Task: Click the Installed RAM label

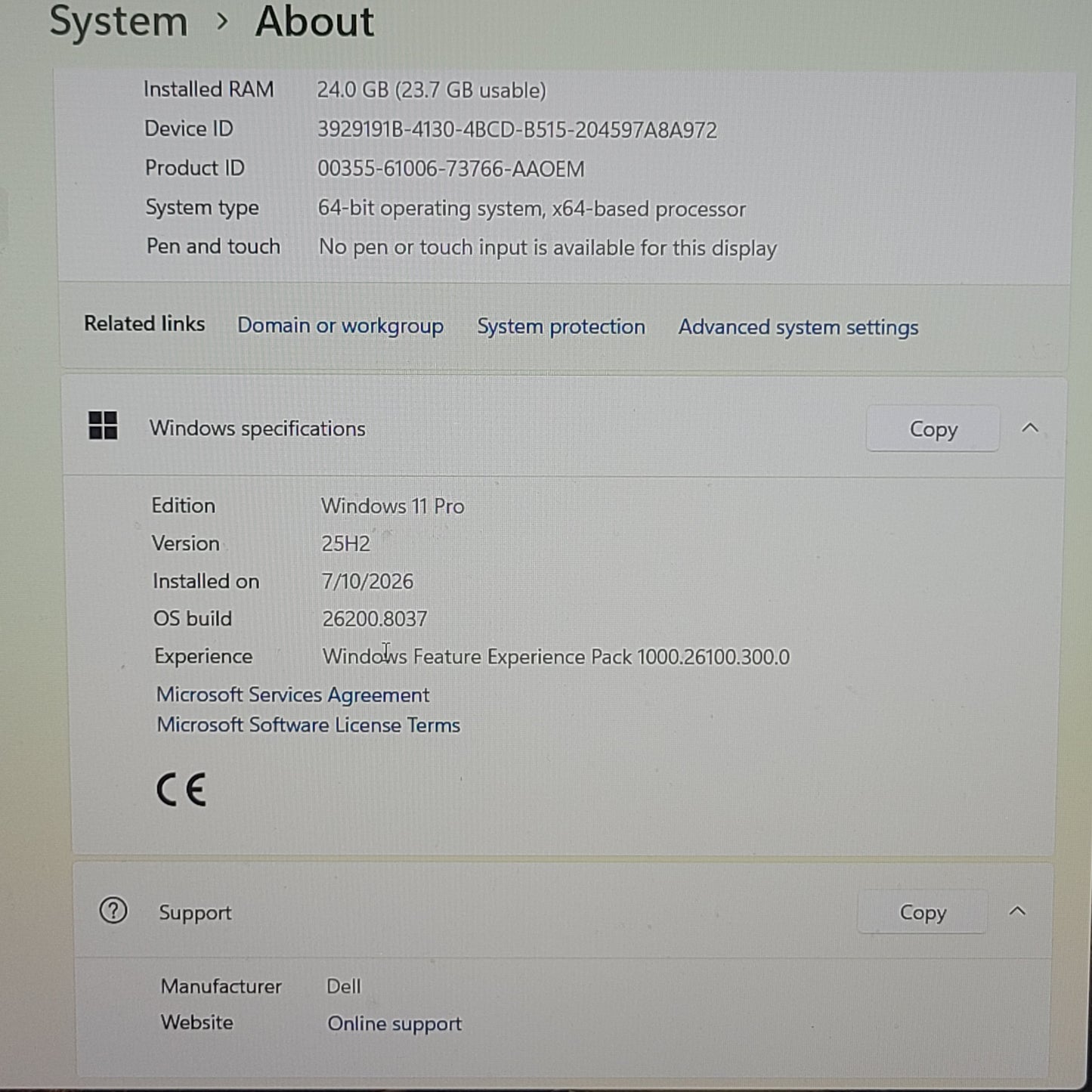Action: (209, 89)
